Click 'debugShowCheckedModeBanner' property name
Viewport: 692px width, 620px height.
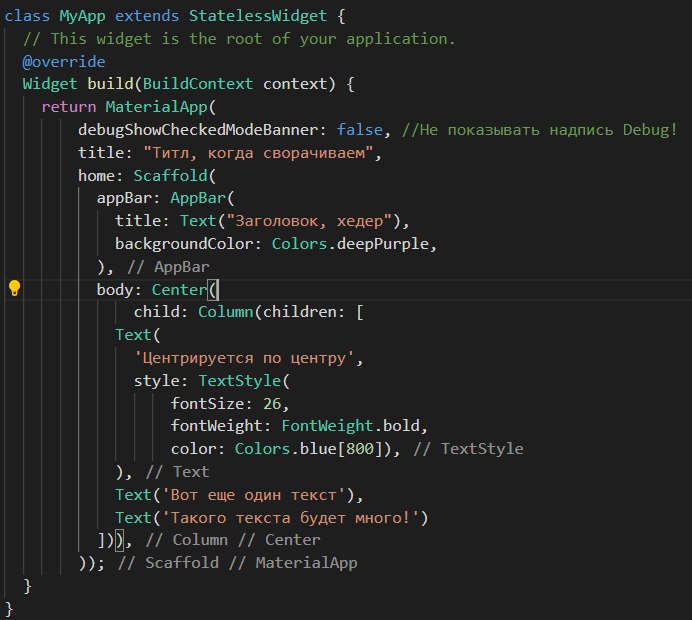tap(198, 130)
